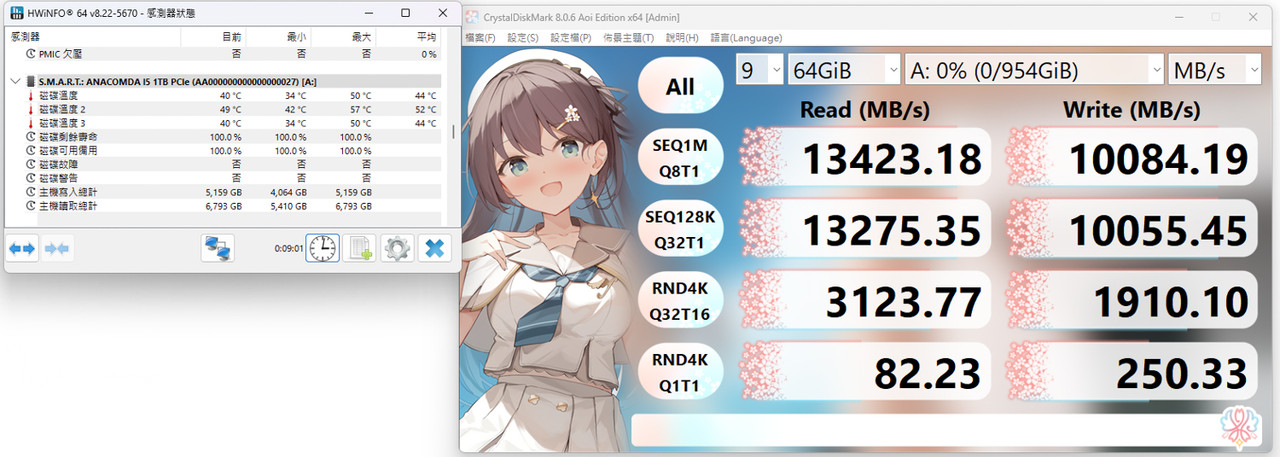
Task: Click the RND4K Q1T1 write result 250.33
Action: 1131,374
